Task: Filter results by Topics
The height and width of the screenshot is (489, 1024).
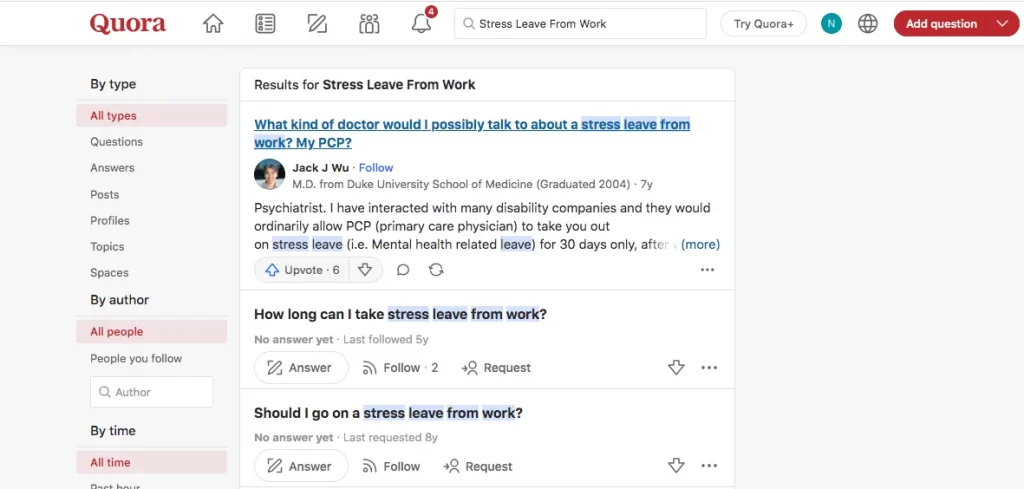Action: (107, 247)
